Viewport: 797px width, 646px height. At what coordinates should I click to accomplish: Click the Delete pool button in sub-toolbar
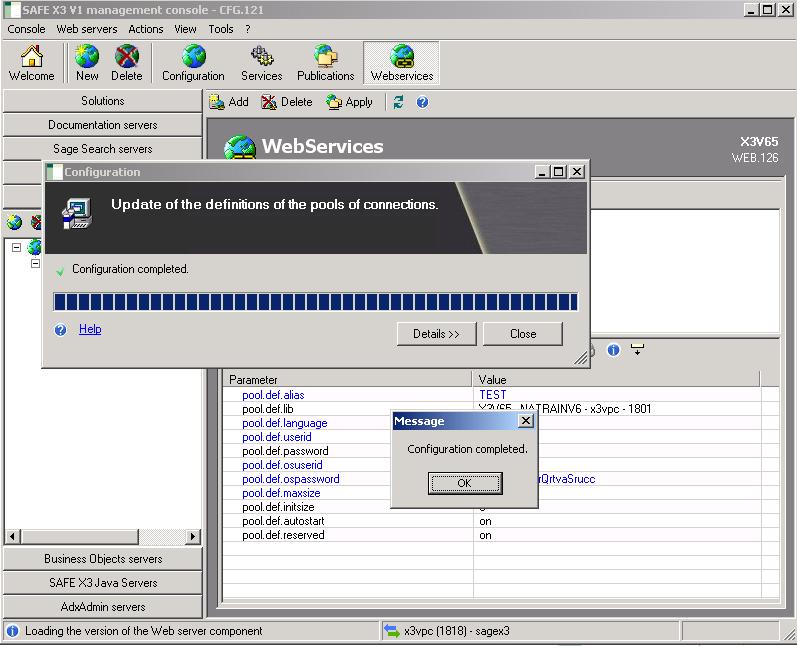click(x=287, y=102)
